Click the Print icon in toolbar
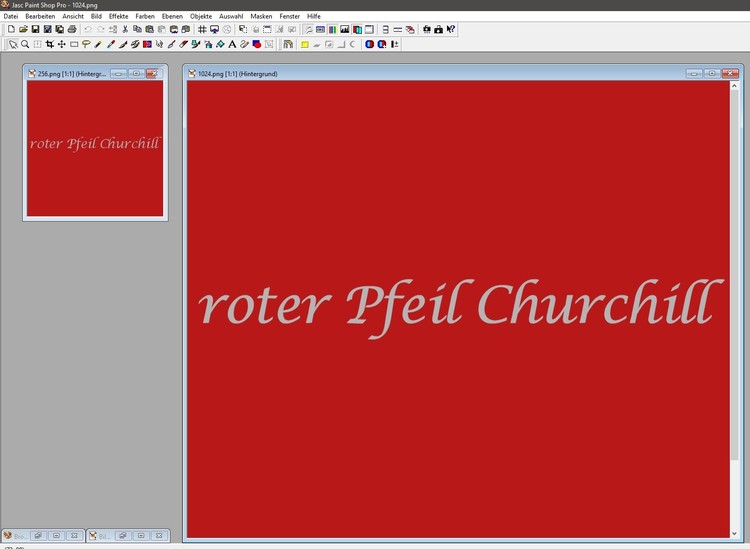This screenshot has height=549, width=750. (72, 30)
